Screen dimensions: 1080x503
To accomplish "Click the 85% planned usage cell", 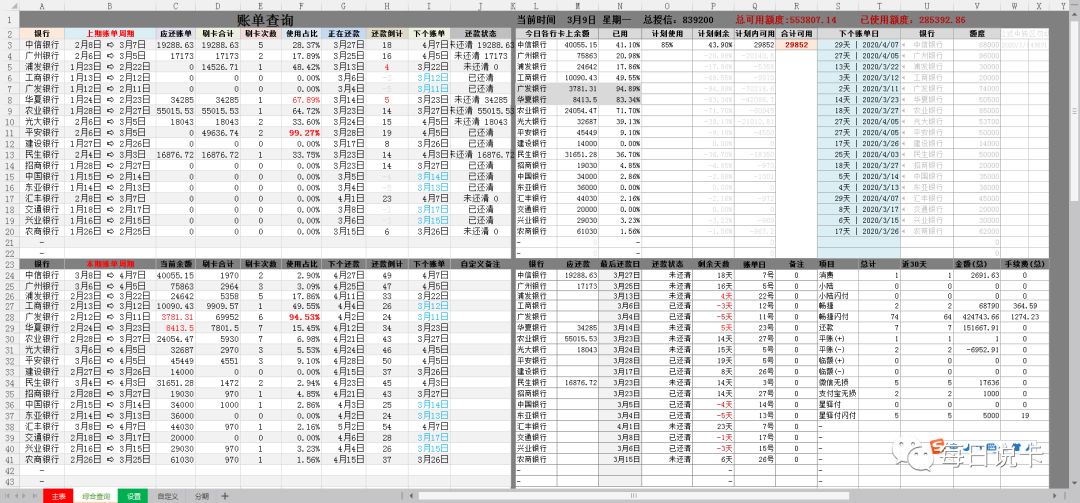I will tap(666, 44).
